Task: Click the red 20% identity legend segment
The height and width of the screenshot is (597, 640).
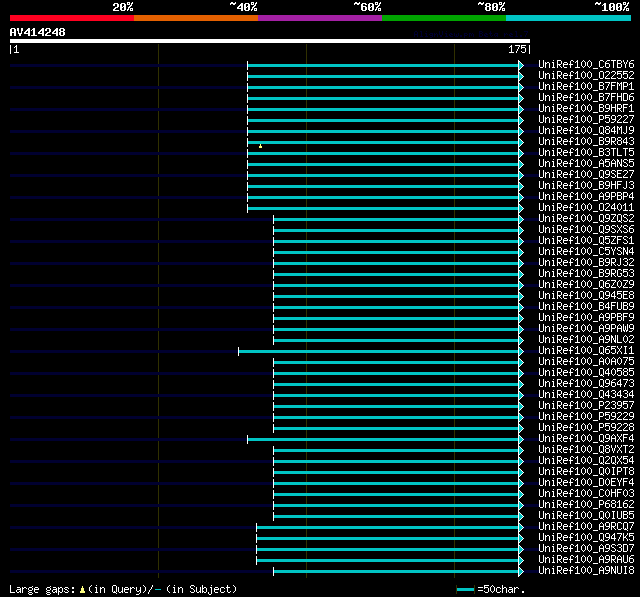Action: 72,18
